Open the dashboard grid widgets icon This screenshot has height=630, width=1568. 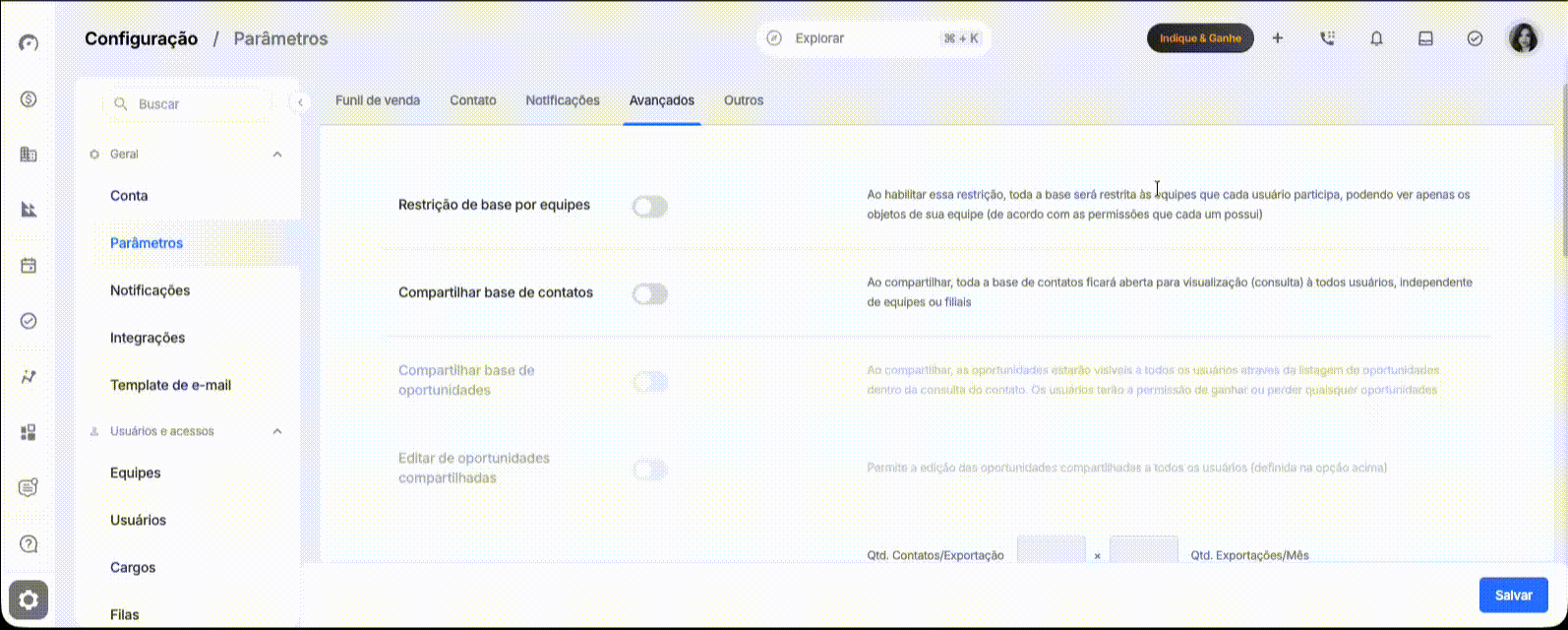pos(29,432)
